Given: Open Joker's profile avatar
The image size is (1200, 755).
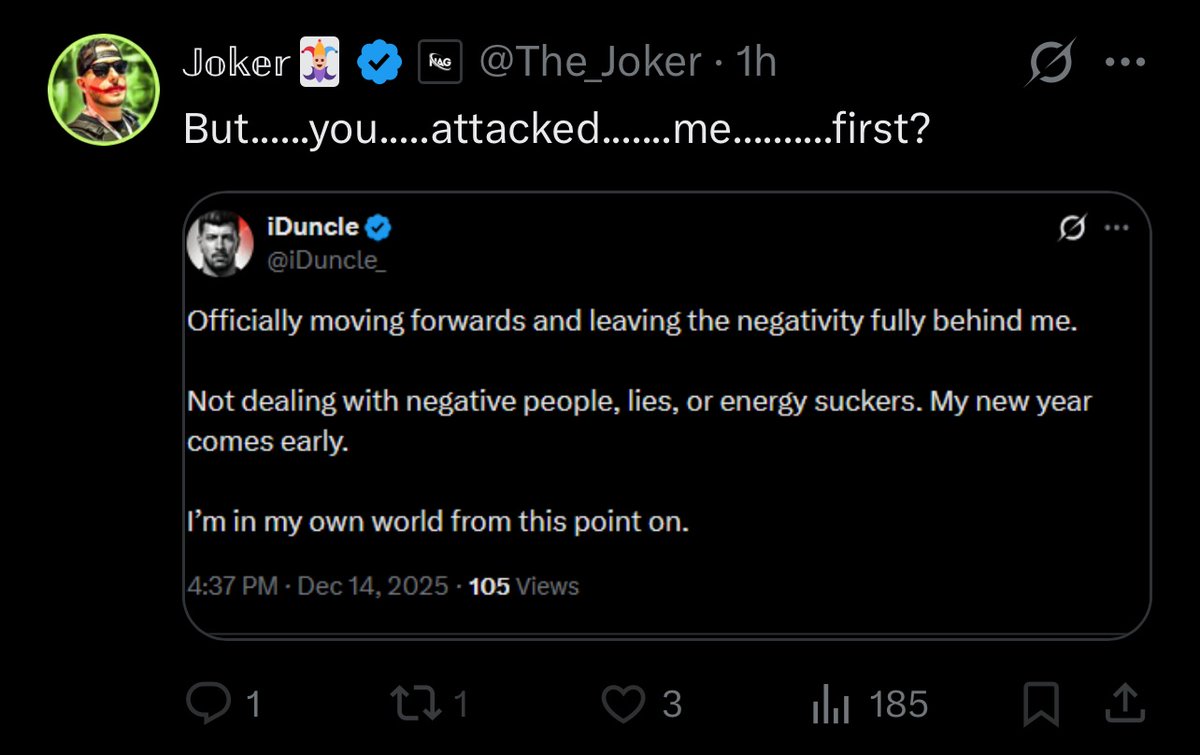Looking at the screenshot, I should pyautogui.click(x=103, y=90).
